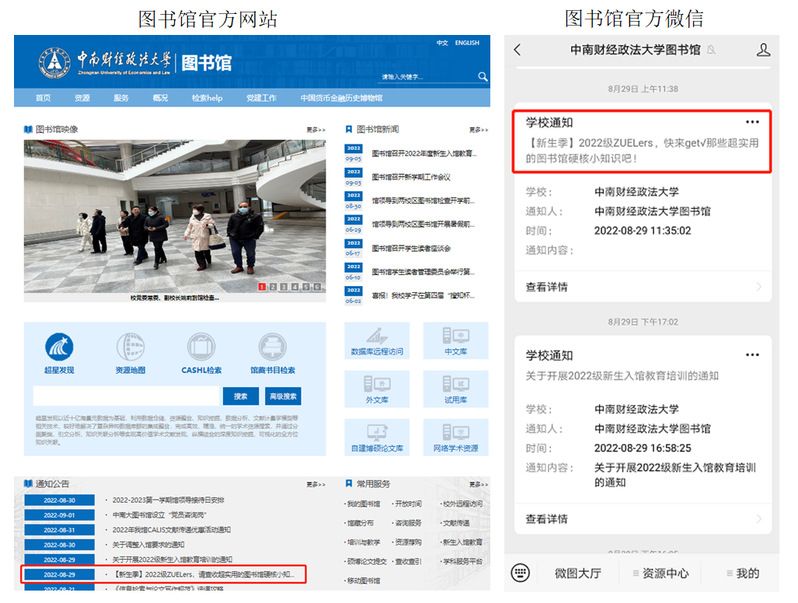The height and width of the screenshot is (603, 798).
Task: Open the 我的 menu in the WeChat bottom bar
Action: pos(743,573)
